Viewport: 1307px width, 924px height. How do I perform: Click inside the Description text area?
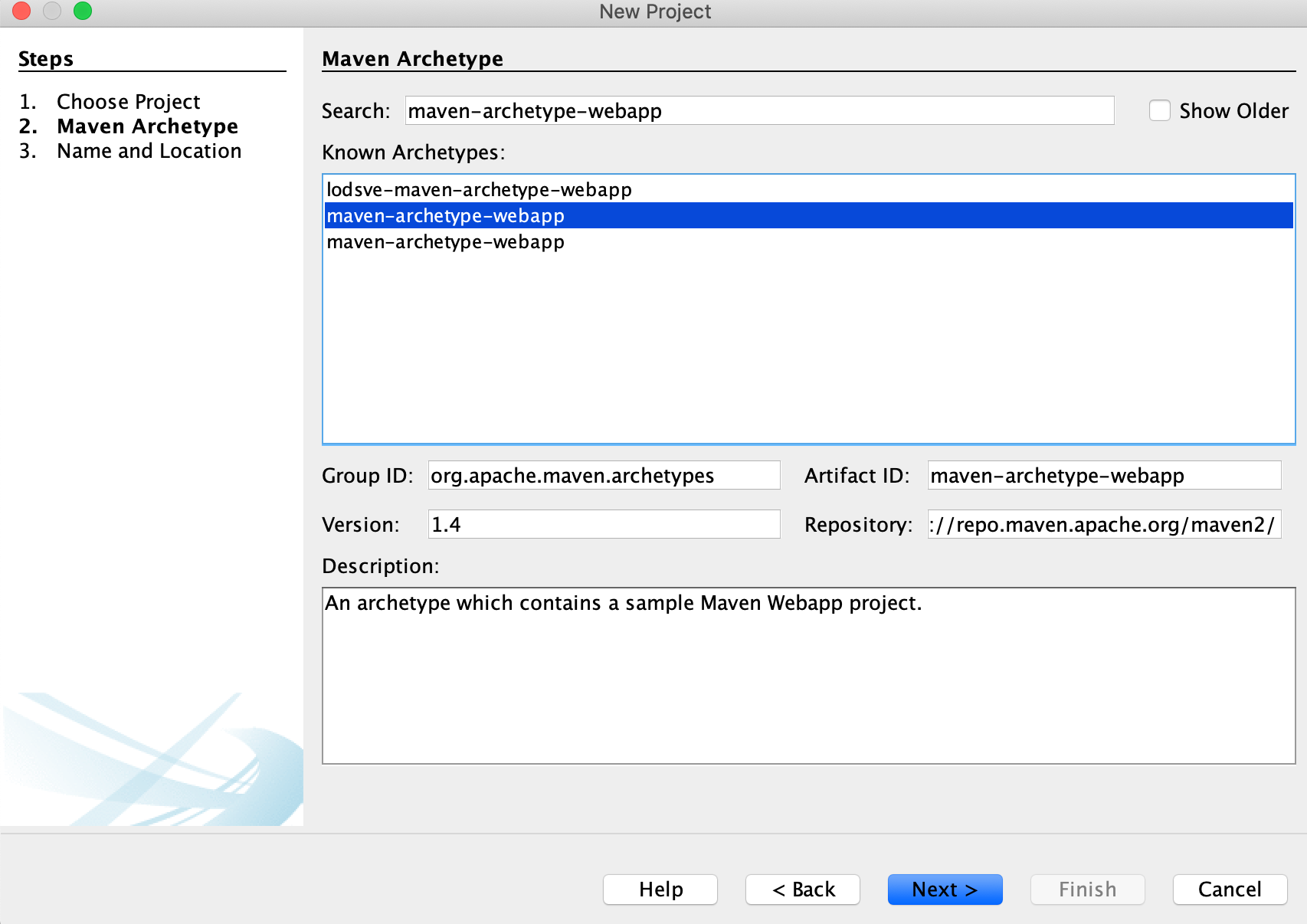coord(809,676)
